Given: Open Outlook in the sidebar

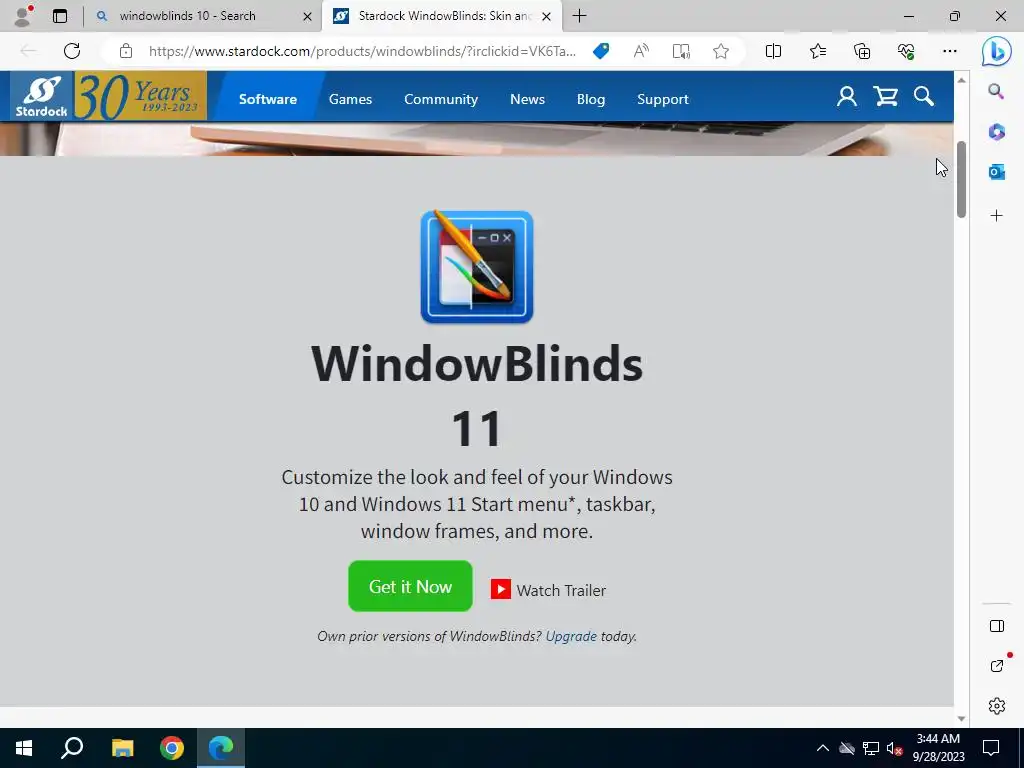Looking at the screenshot, I should (x=997, y=172).
